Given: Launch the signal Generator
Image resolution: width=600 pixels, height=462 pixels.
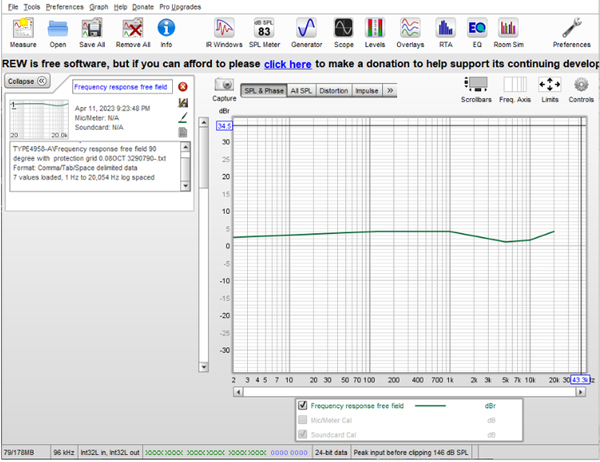Looking at the screenshot, I should point(306,28).
